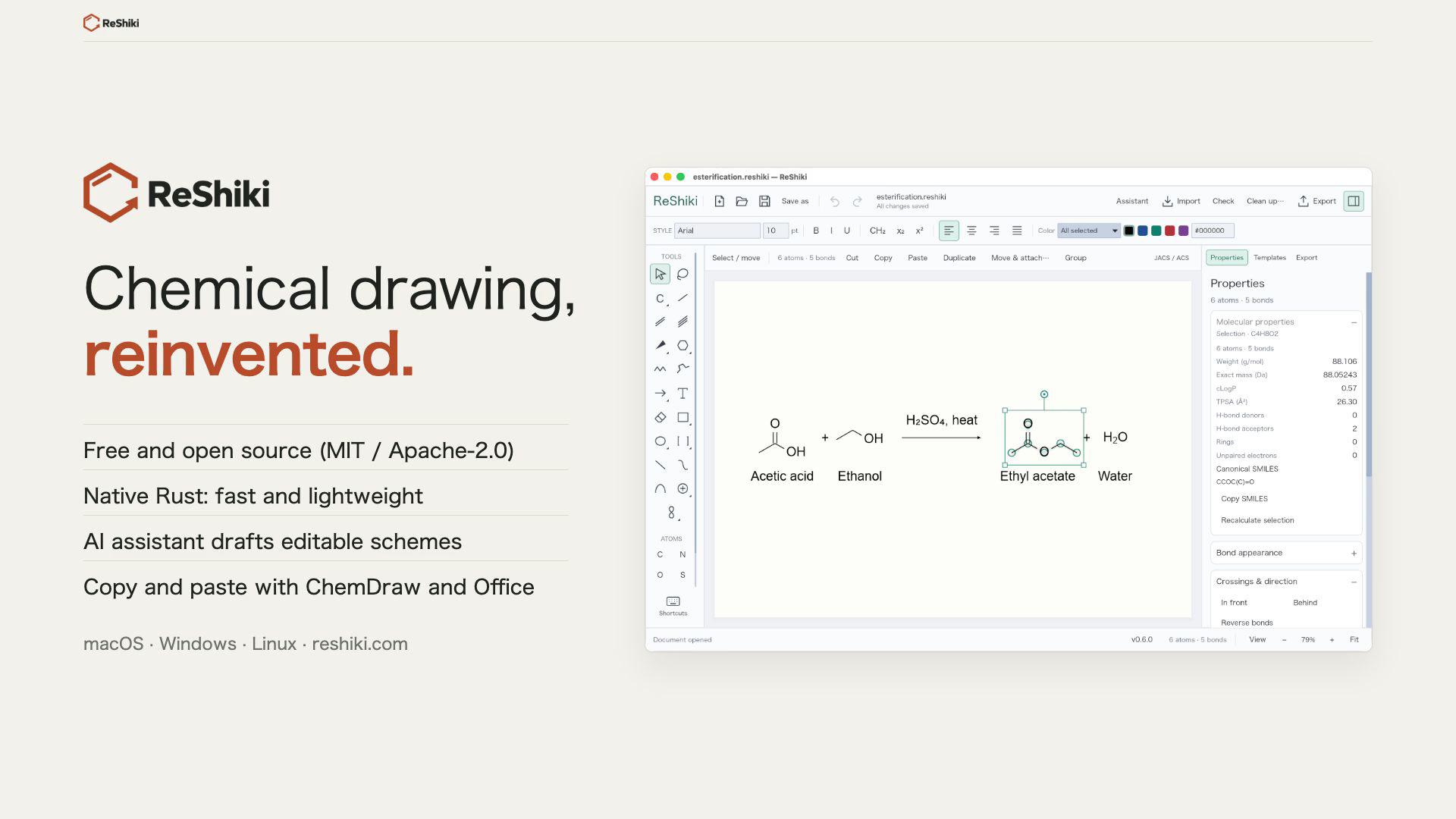Create a new document with the new-file icon
The image size is (1456, 819).
point(719,201)
